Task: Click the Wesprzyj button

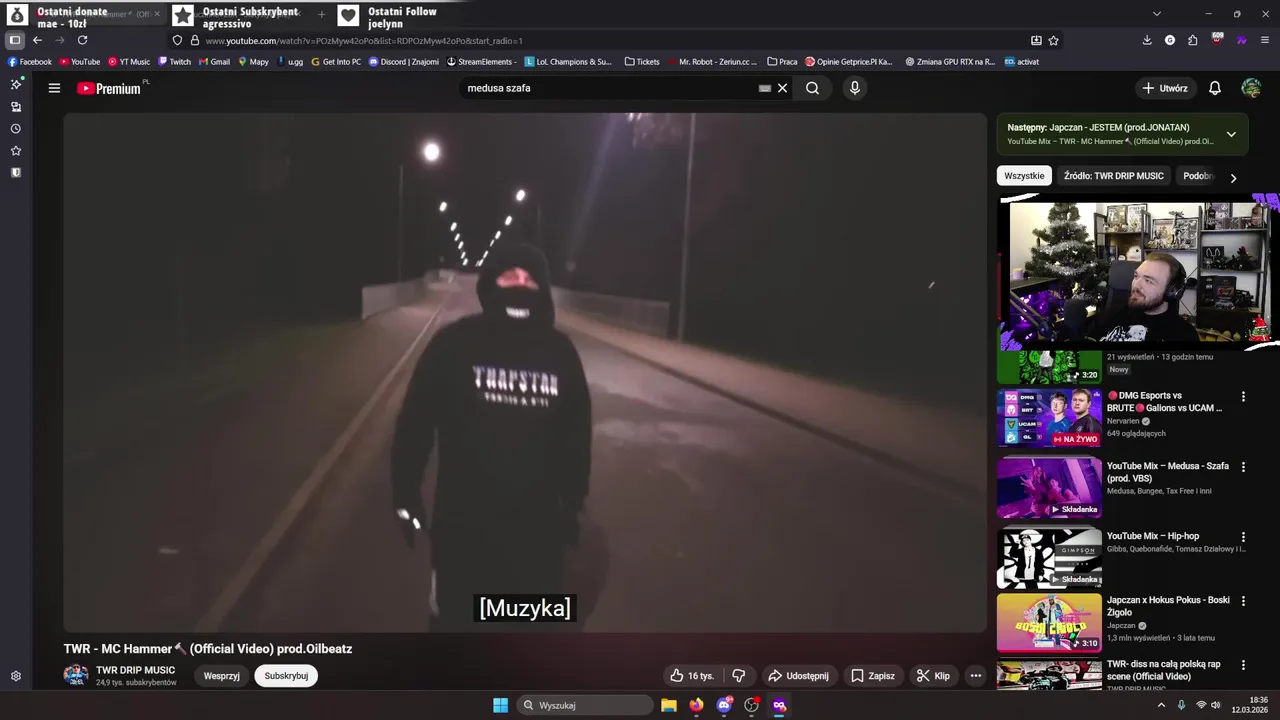Action: 222,676
